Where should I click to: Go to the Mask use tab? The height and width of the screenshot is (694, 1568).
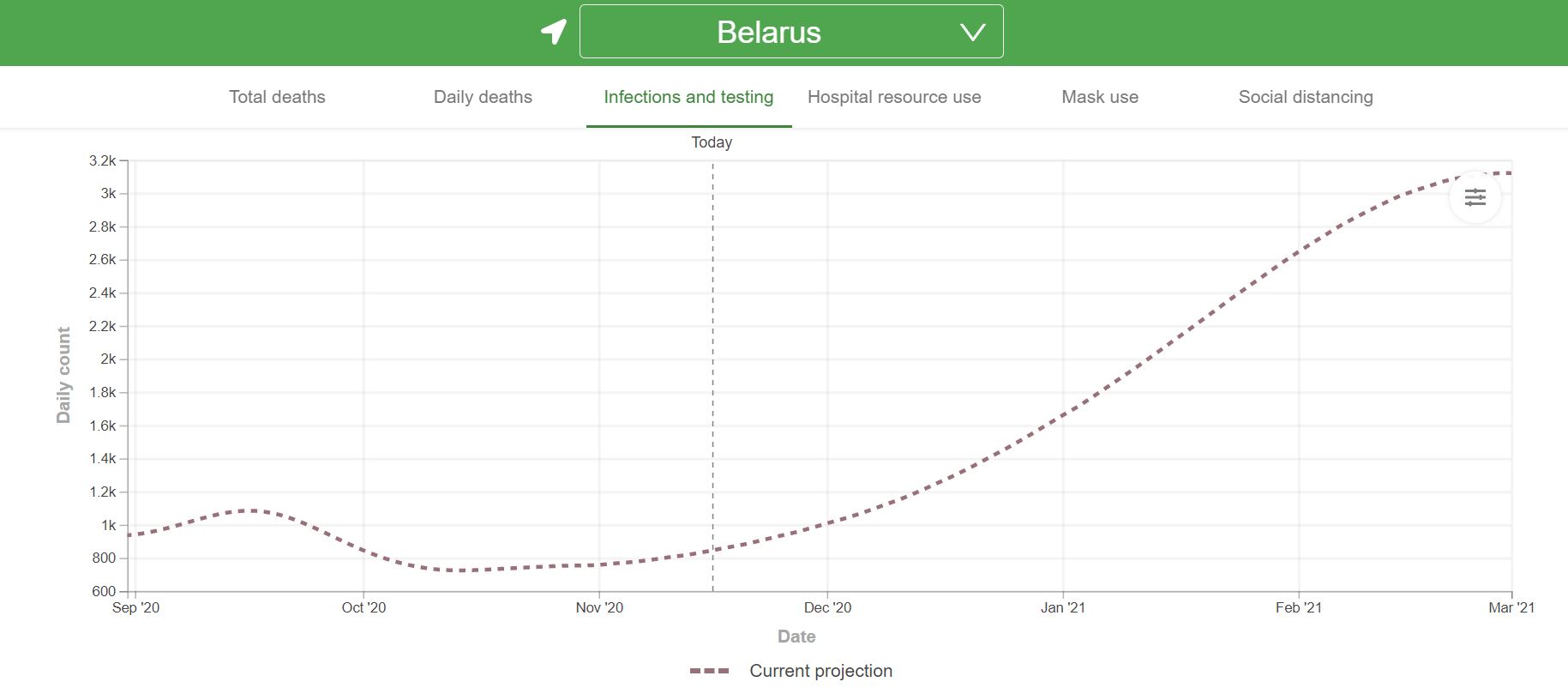tap(1100, 97)
